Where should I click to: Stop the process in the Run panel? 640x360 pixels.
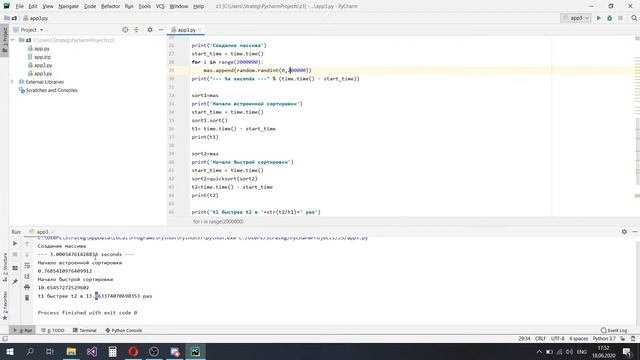tap(15, 254)
